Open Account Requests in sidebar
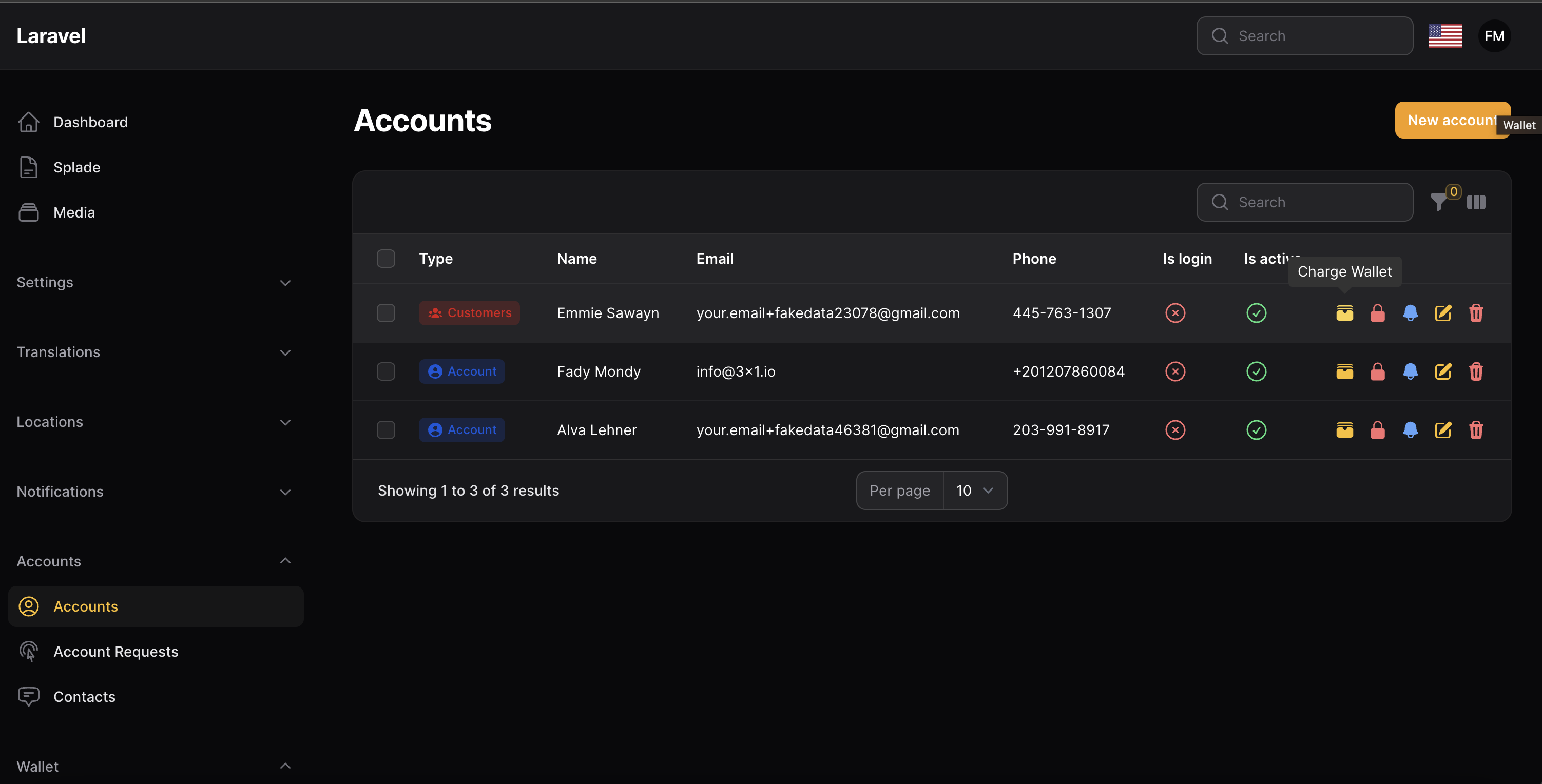1542x784 pixels. [156, 652]
